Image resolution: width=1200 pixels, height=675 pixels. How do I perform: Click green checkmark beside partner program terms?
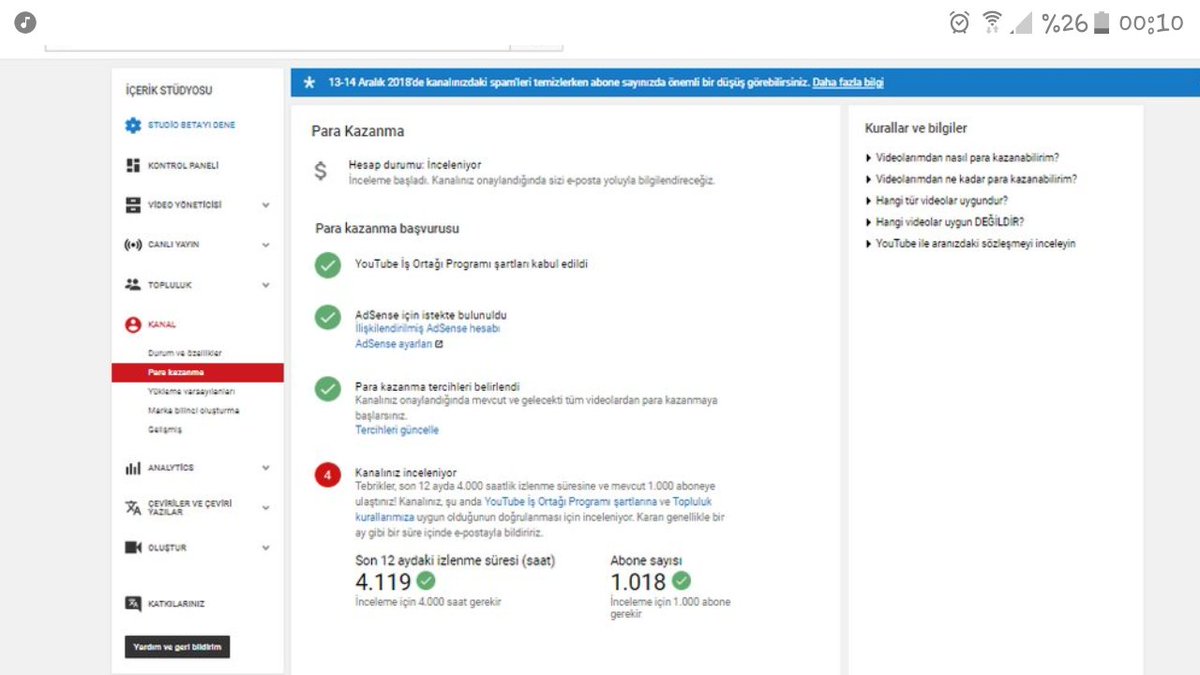tap(327, 265)
